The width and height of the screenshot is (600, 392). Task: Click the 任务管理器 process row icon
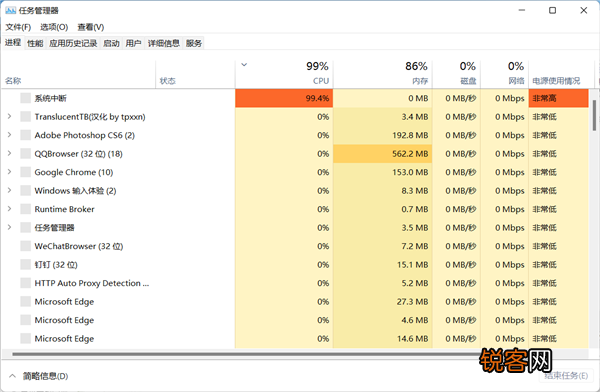tap(26, 227)
